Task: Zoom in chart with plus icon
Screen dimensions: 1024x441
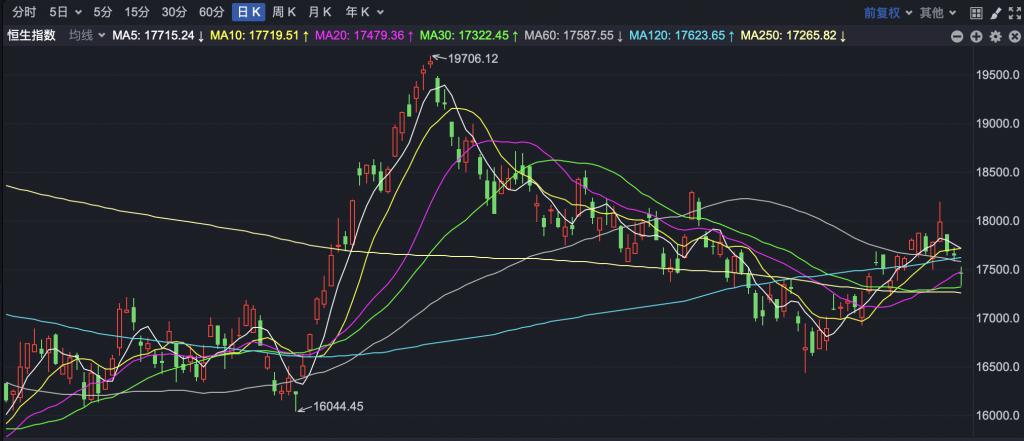Action: pos(976,36)
